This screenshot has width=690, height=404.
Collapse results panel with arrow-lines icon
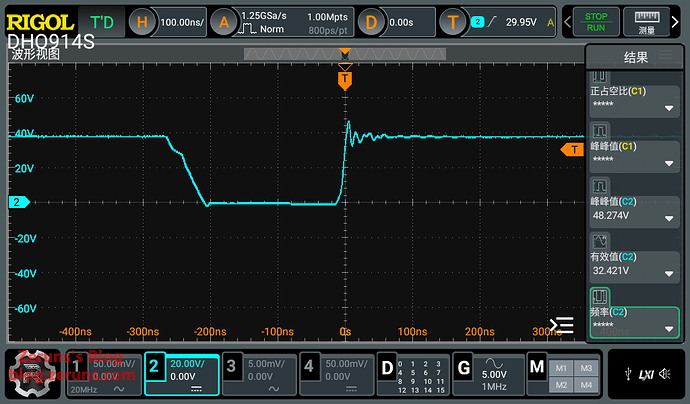[562, 324]
